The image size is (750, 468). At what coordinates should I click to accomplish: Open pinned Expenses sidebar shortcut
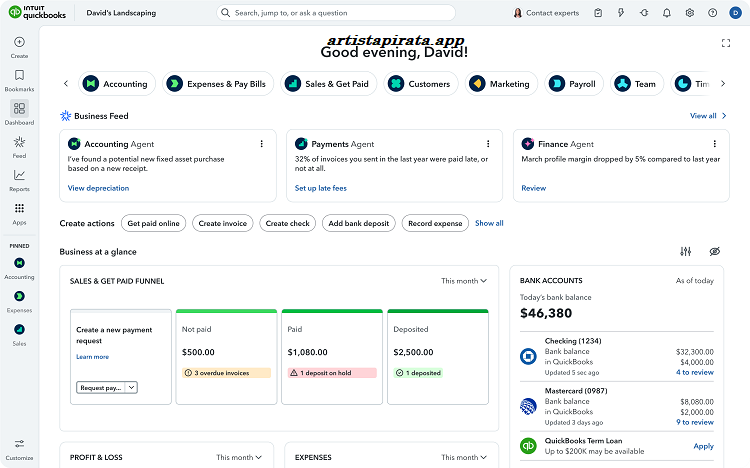[x=19, y=302]
